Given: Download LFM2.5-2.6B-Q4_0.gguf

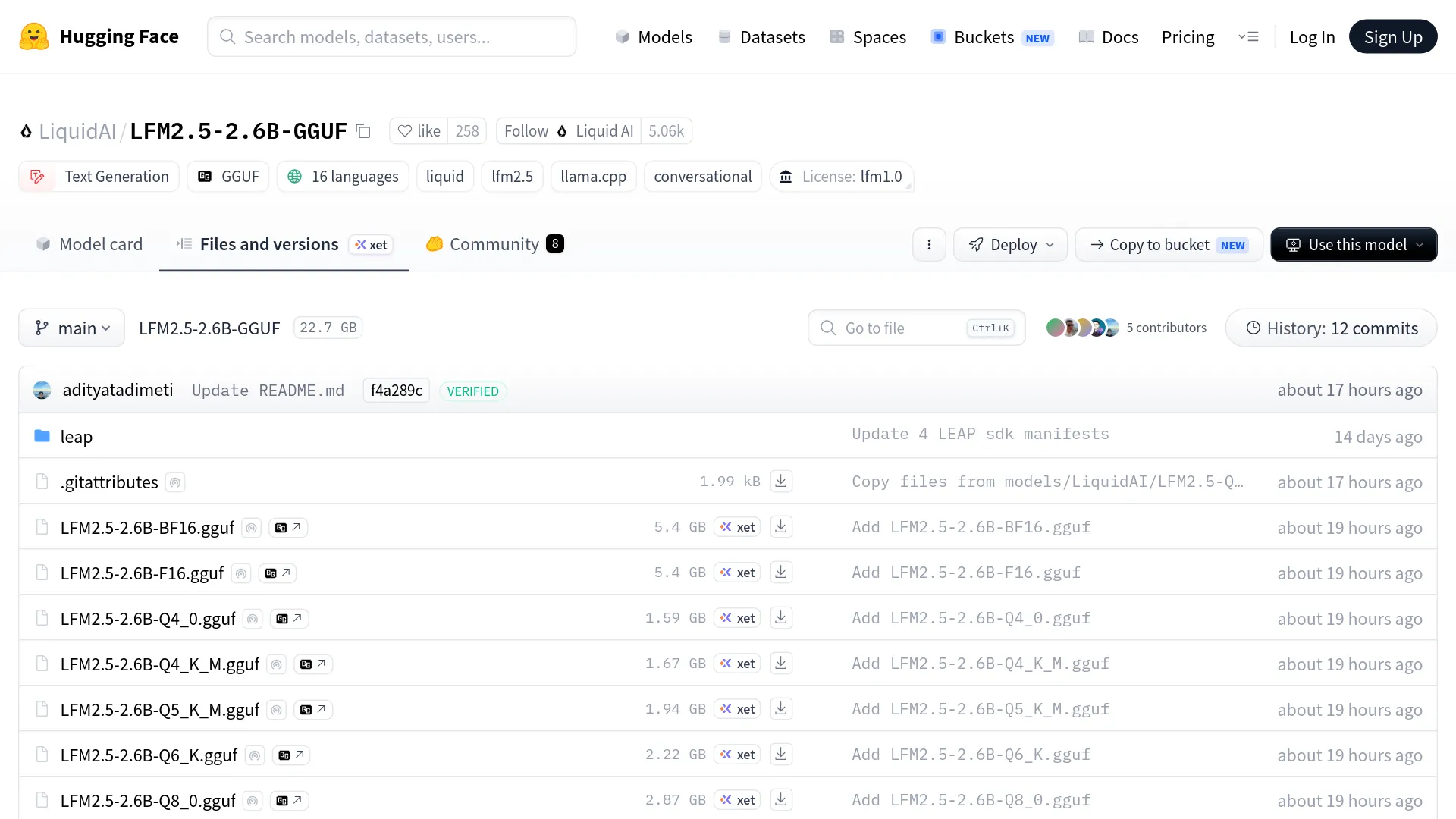Looking at the screenshot, I should coord(781,617).
